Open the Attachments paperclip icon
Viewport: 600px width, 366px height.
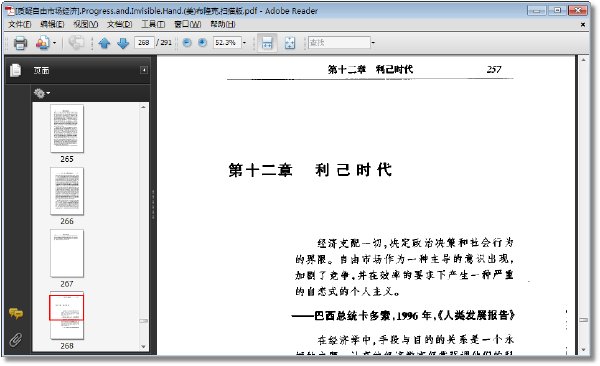point(16,339)
